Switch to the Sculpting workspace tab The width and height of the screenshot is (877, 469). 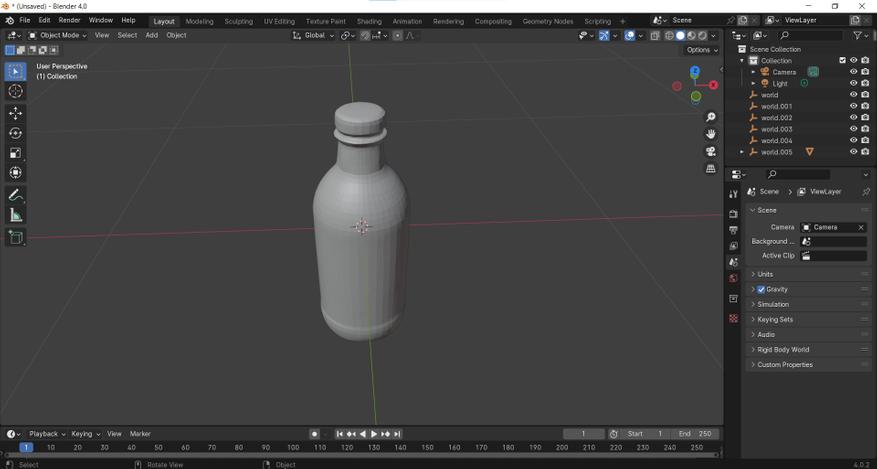tap(238, 21)
